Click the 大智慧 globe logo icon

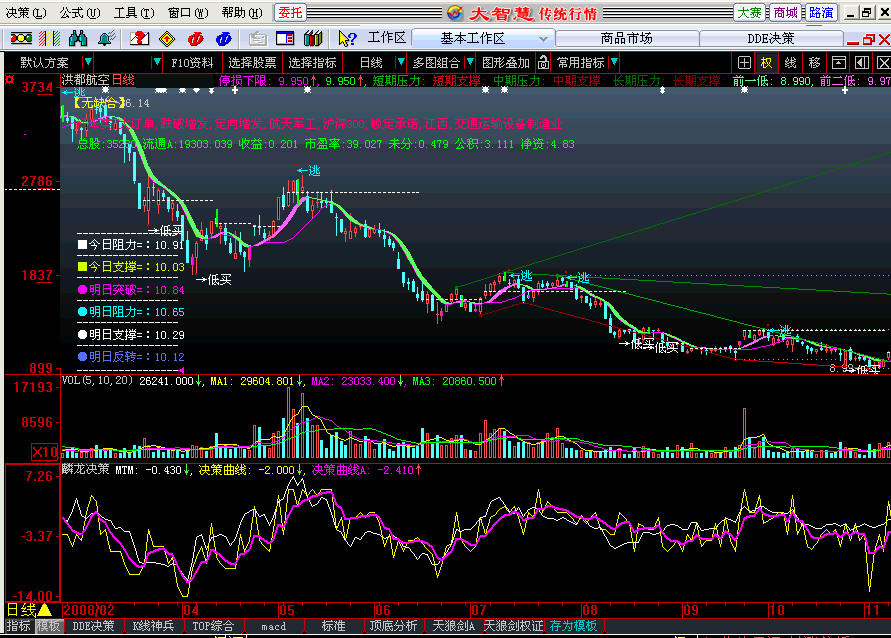455,12
